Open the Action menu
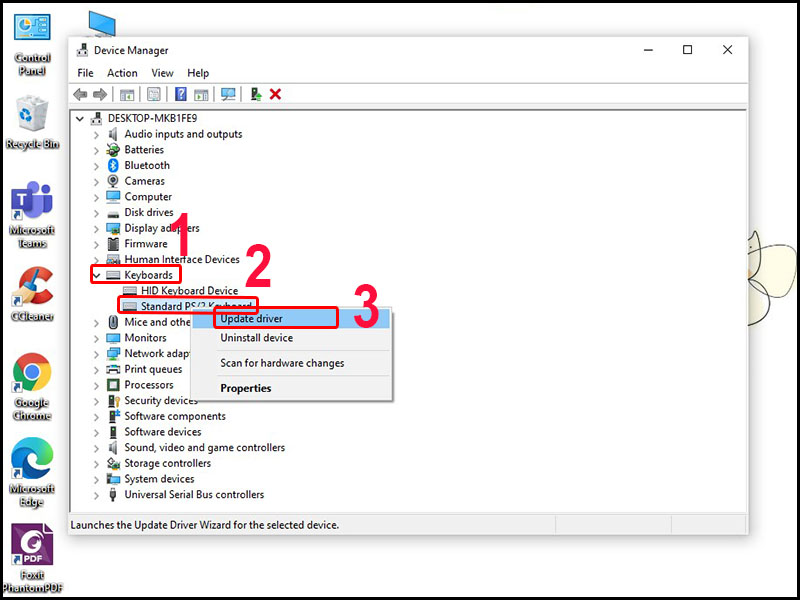 (122, 73)
